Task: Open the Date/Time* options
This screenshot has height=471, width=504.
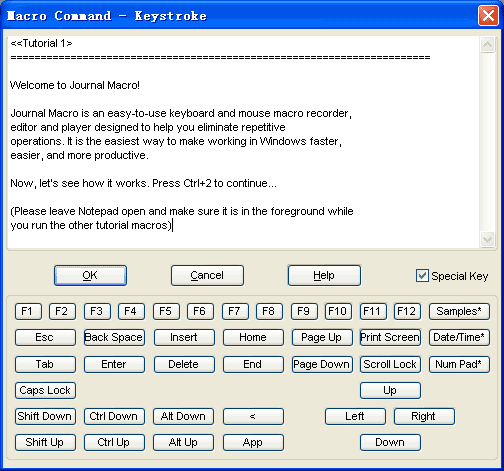Action: click(x=459, y=337)
